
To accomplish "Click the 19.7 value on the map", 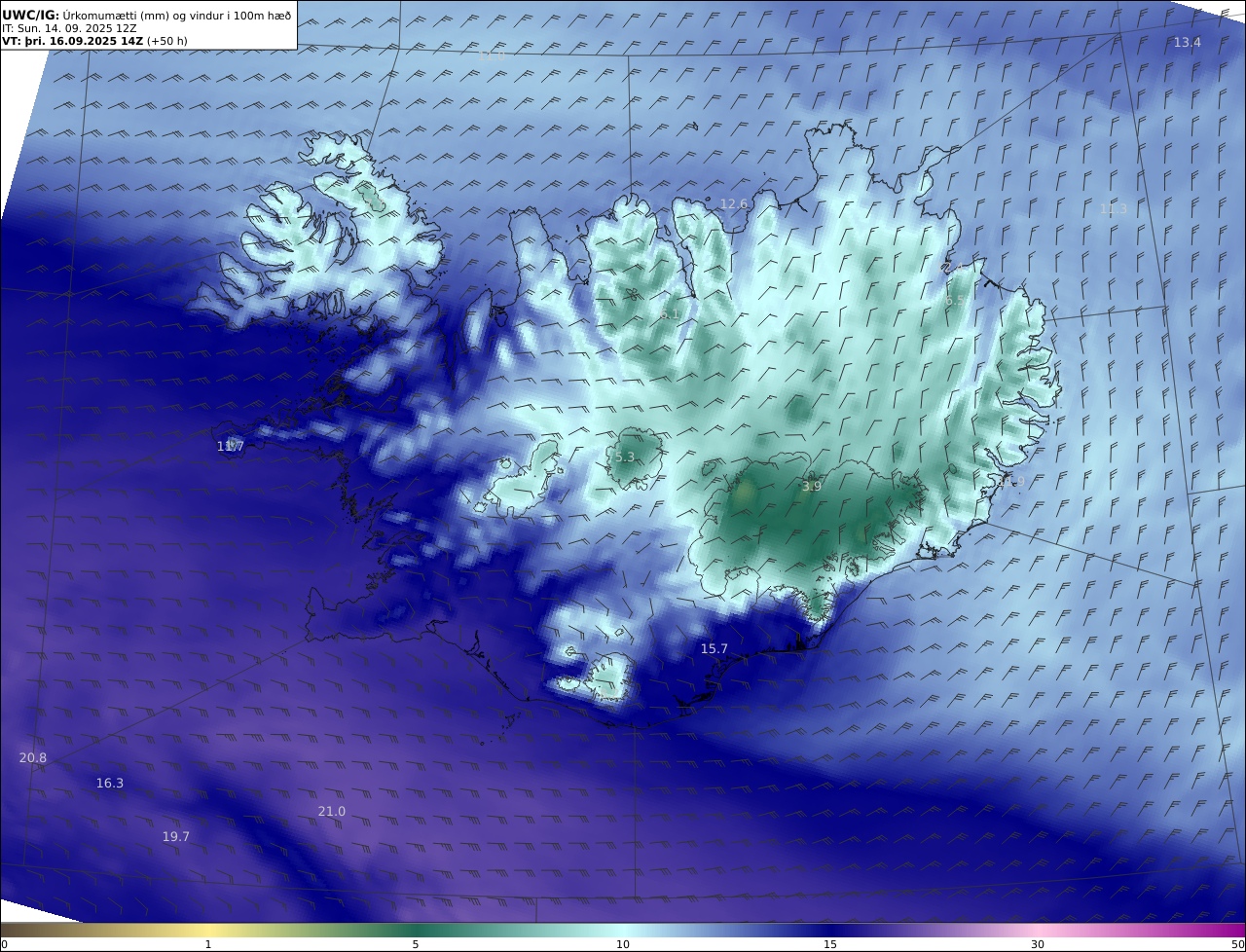I will tap(175, 836).
